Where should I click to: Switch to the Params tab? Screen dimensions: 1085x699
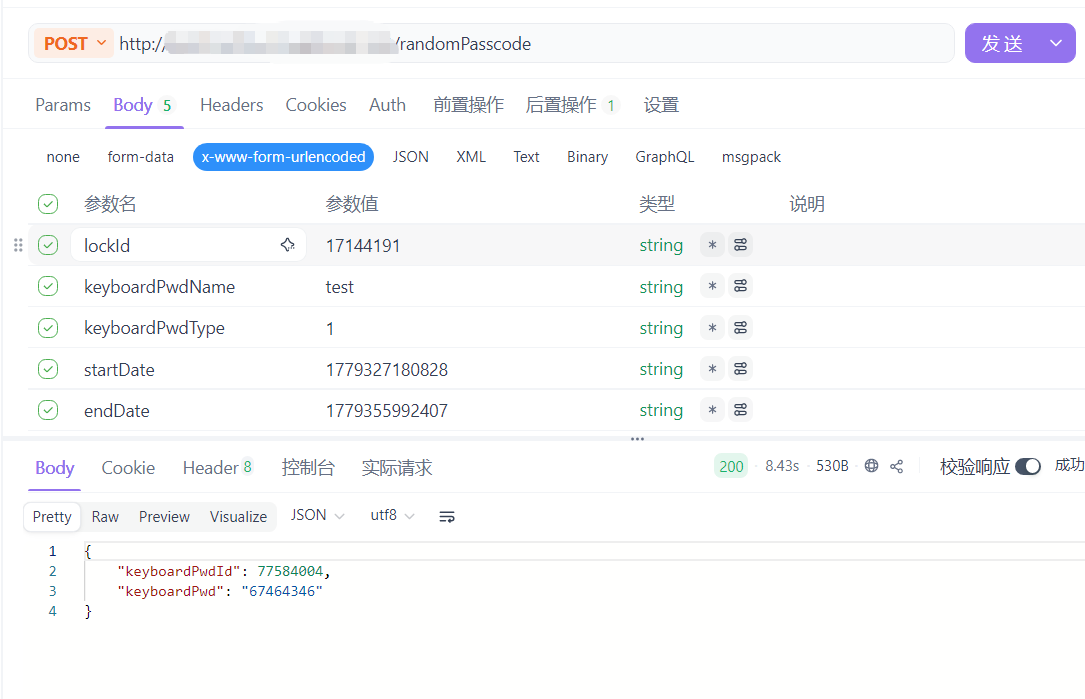click(x=63, y=105)
